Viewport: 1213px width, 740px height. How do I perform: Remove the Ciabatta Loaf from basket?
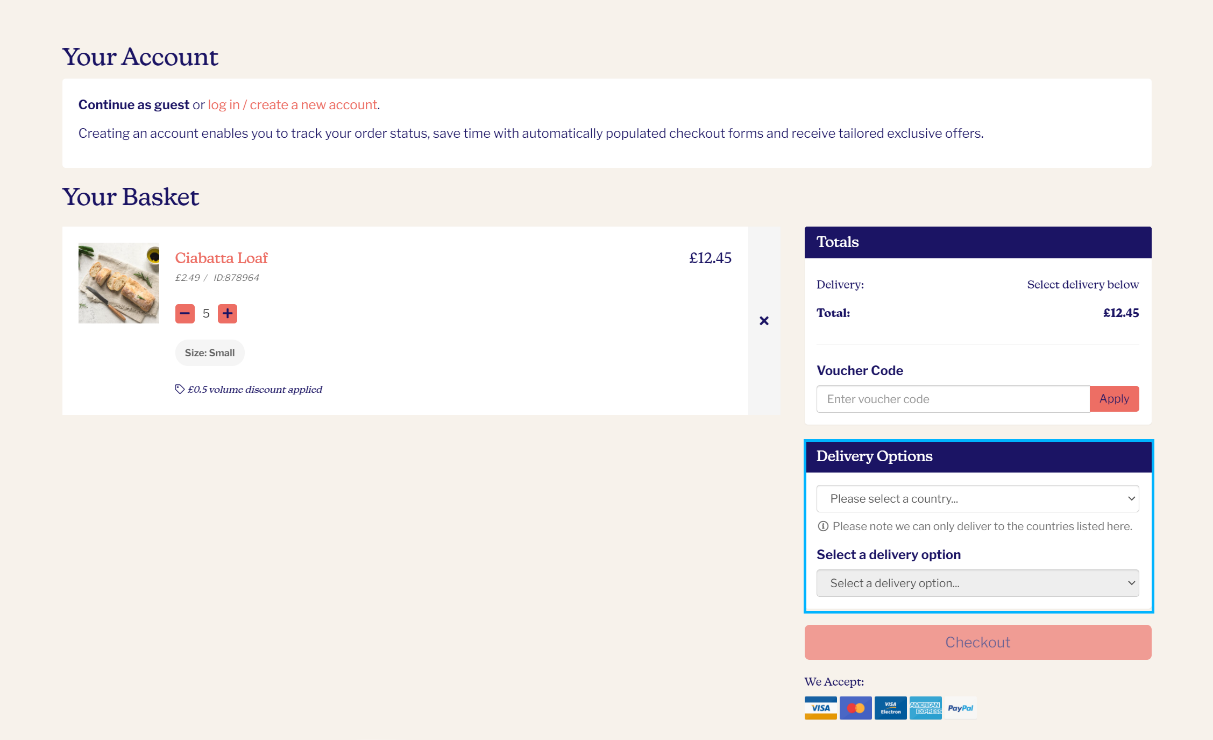pyautogui.click(x=764, y=320)
